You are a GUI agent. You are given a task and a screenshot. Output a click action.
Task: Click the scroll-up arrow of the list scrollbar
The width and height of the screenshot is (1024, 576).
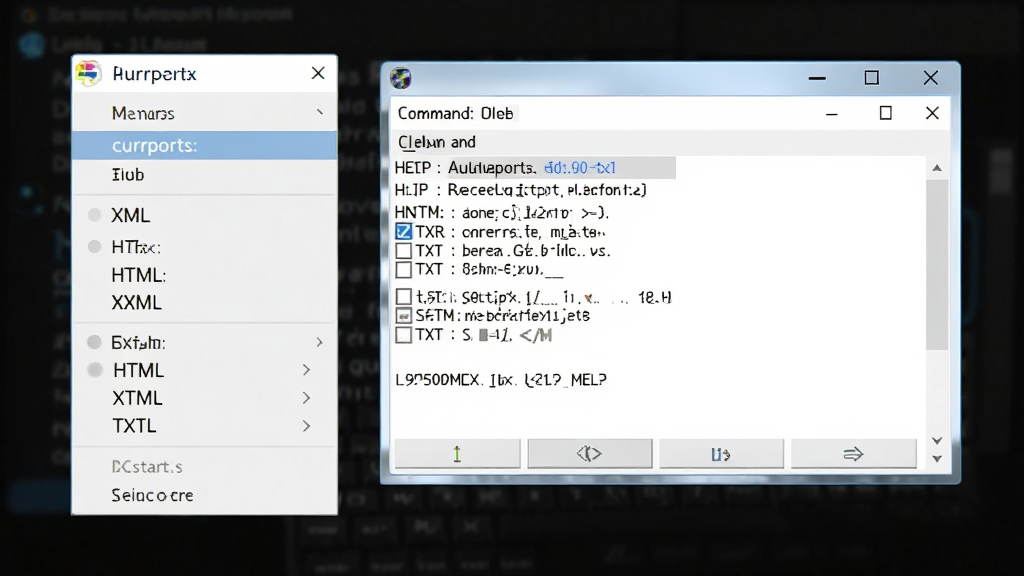point(937,168)
